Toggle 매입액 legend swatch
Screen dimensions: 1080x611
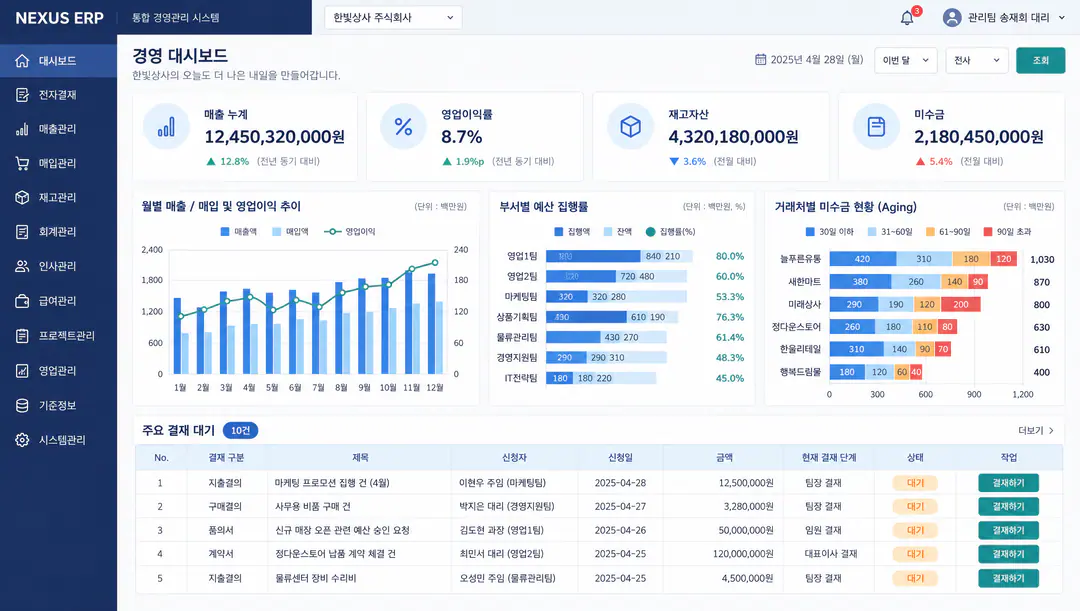click(276, 232)
